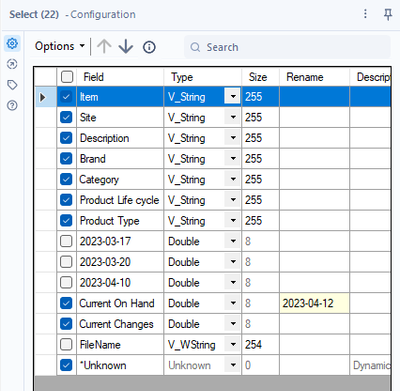
Task: Select the Product Life cycle field name
Action: pyautogui.click(x=120, y=200)
